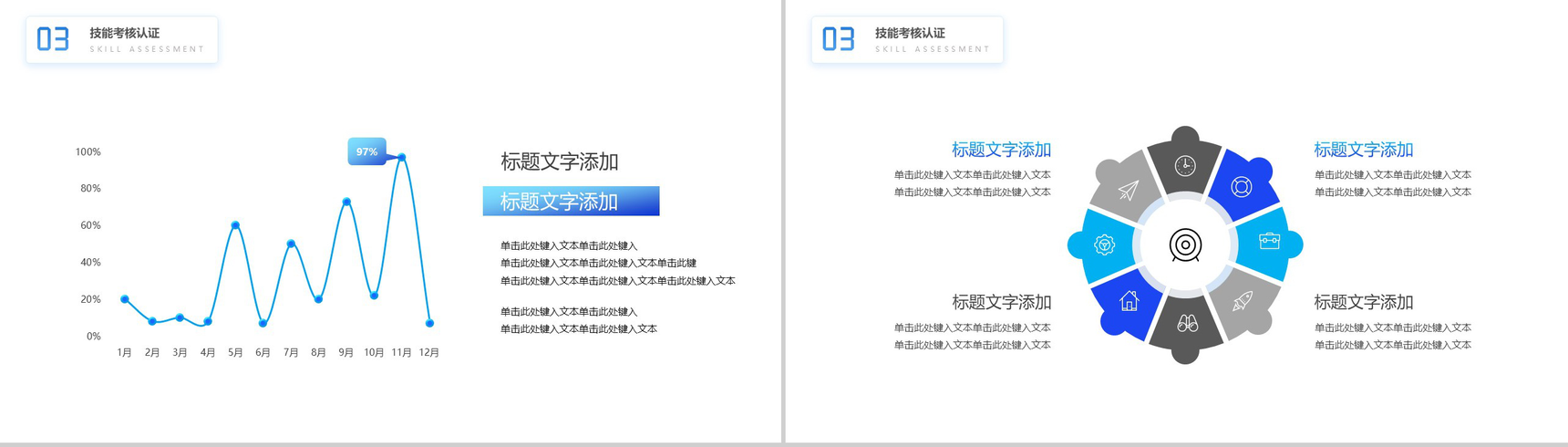Click the paper plane icon in the wheel
Screen dimensions: 1568x447
(x=1129, y=189)
